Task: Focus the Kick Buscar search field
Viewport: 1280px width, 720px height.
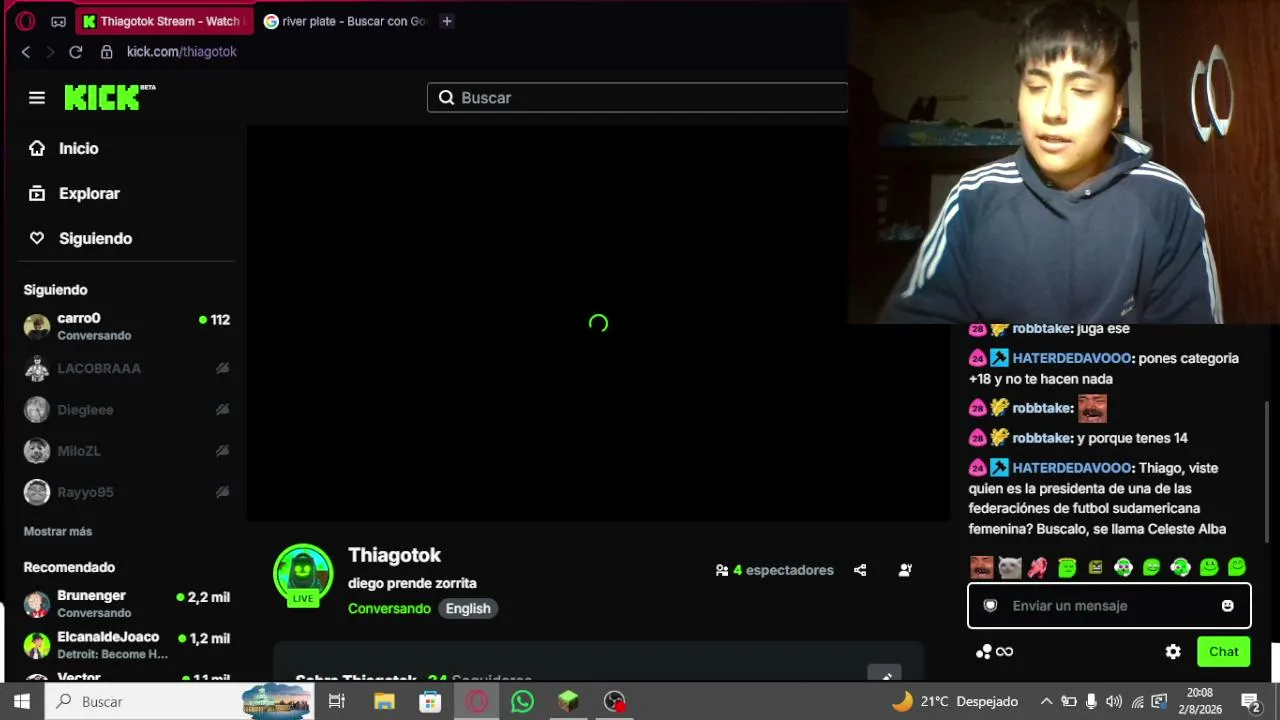Action: (638, 97)
